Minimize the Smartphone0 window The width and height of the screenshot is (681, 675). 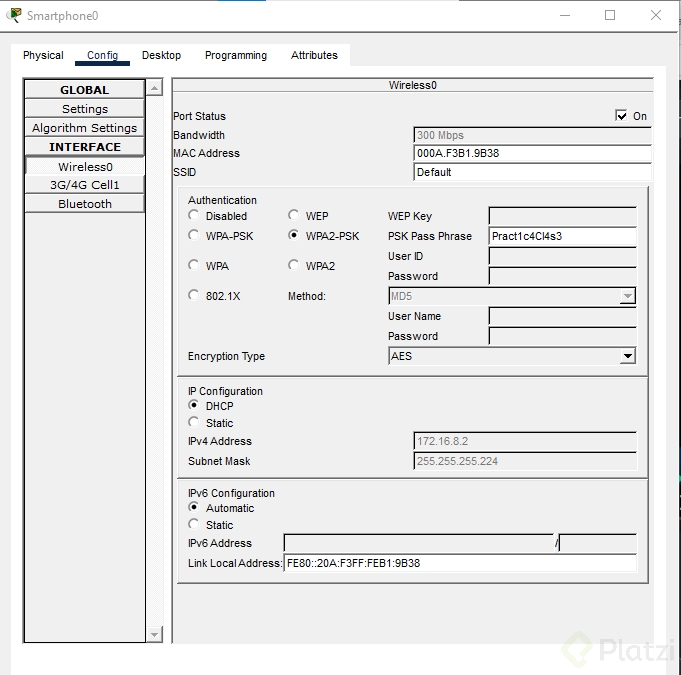pyautogui.click(x=565, y=15)
